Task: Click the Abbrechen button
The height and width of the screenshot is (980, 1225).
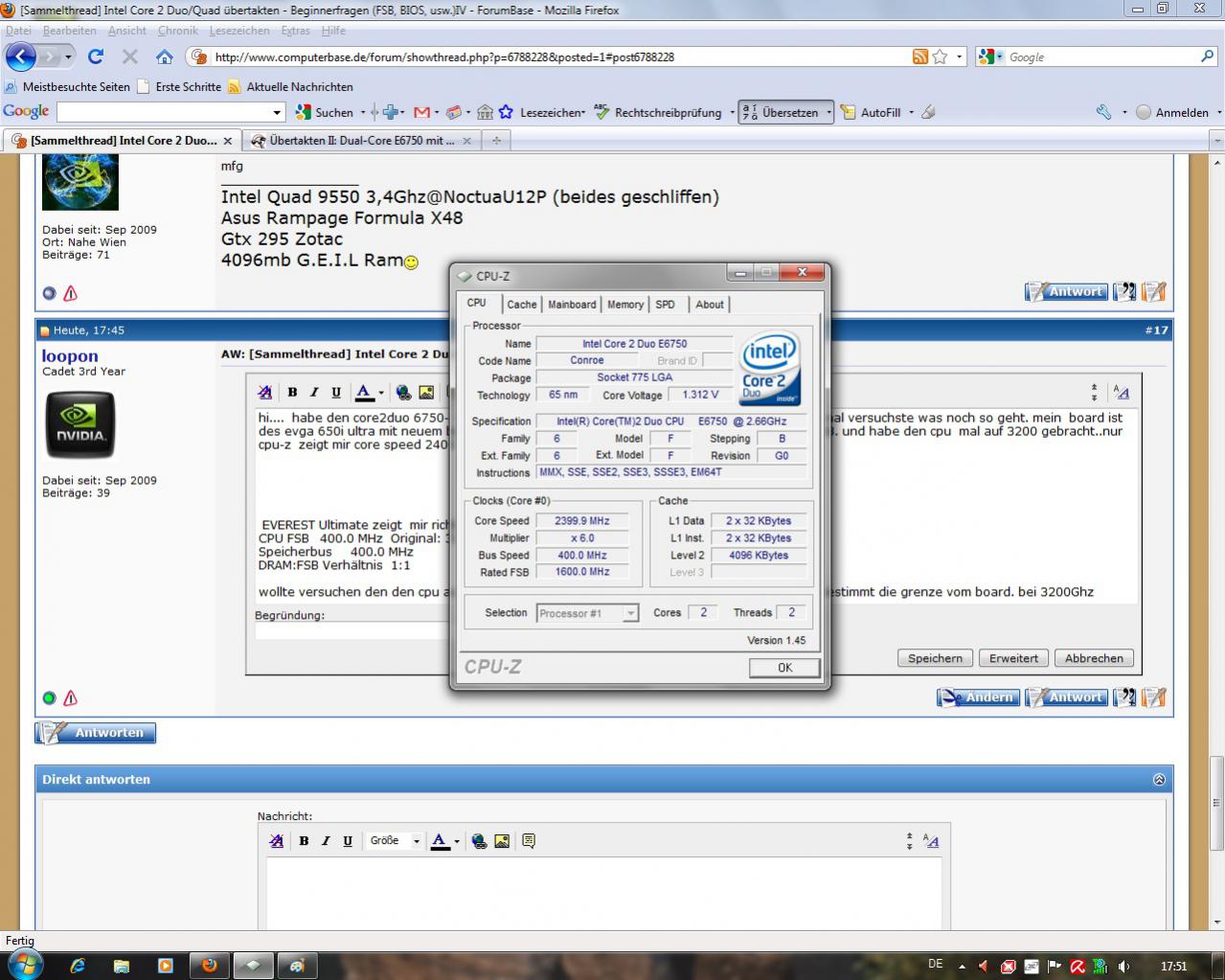Action: 1094,658
